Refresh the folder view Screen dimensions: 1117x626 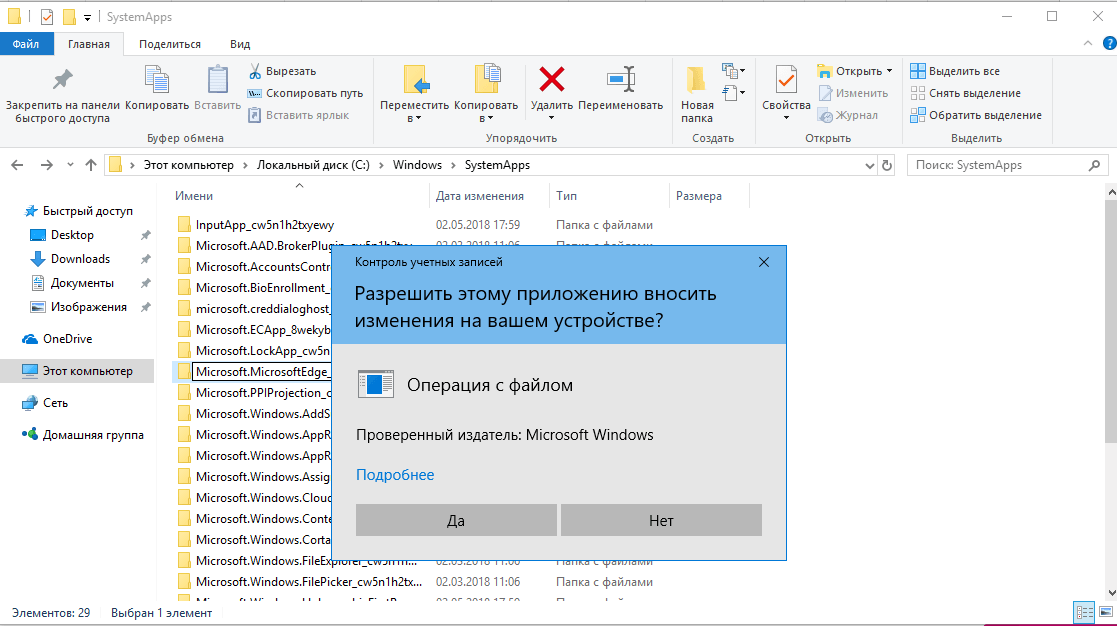pos(887,166)
